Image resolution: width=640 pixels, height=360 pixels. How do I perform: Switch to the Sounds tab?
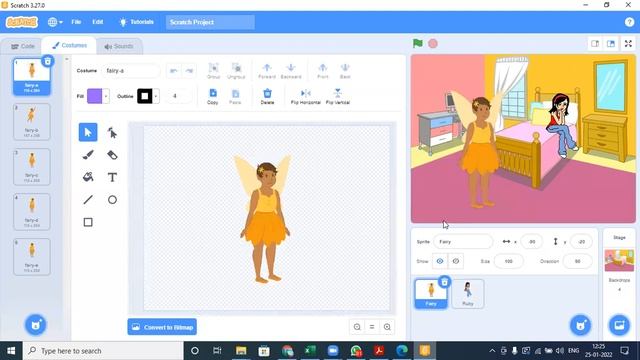point(119,46)
